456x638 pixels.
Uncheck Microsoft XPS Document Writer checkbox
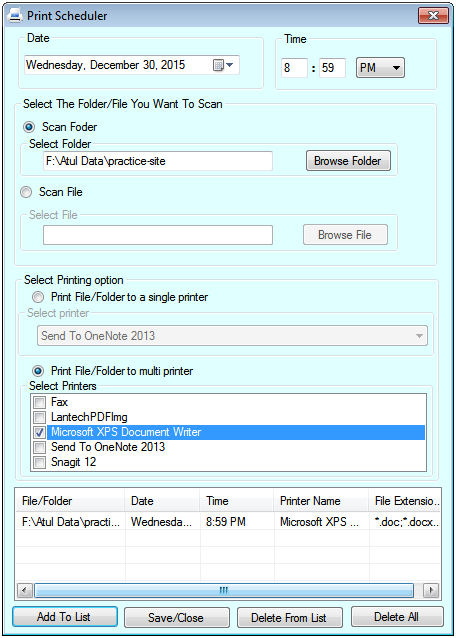(39, 433)
